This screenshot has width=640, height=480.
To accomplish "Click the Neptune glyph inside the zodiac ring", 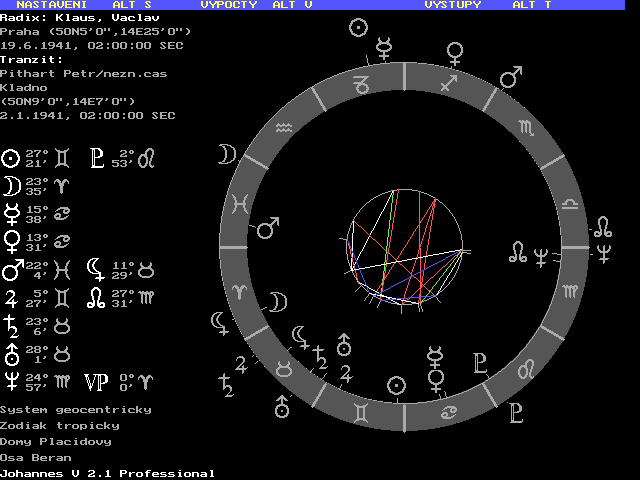I will coord(541,258).
